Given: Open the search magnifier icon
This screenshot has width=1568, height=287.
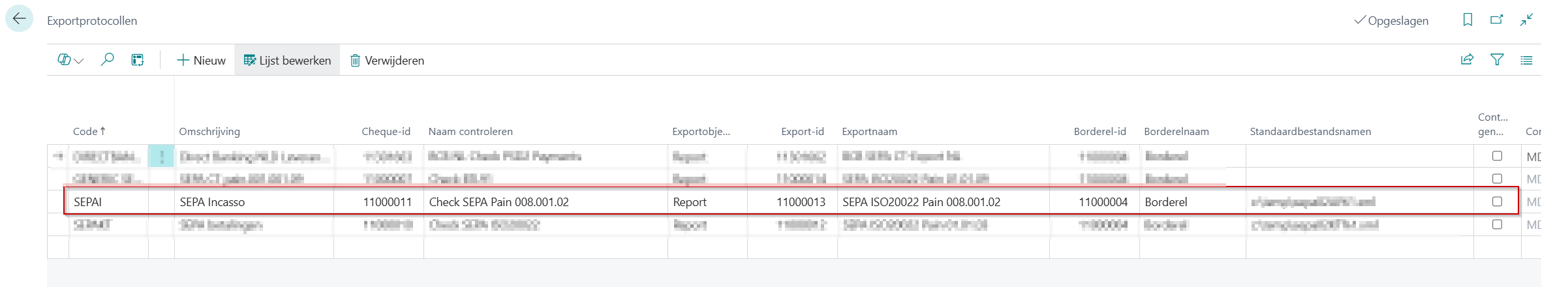Looking at the screenshot, I should pyautogui.click(x=108, y=60).
